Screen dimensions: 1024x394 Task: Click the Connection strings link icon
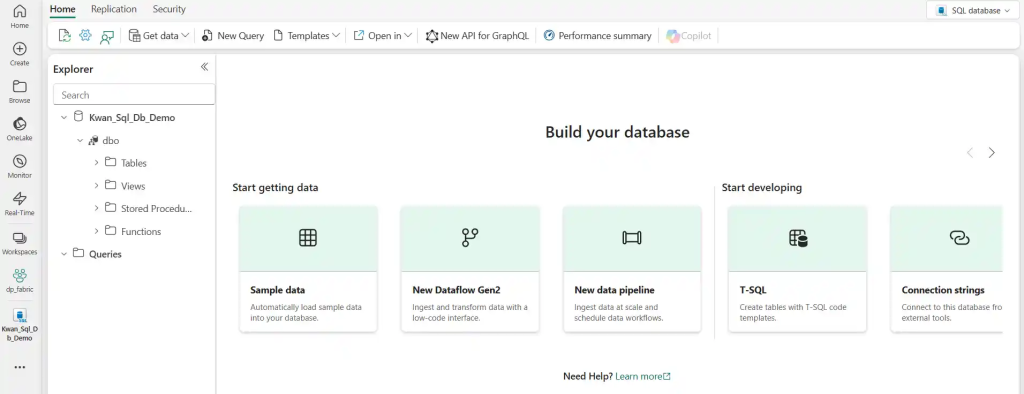(x=959, y=238)
